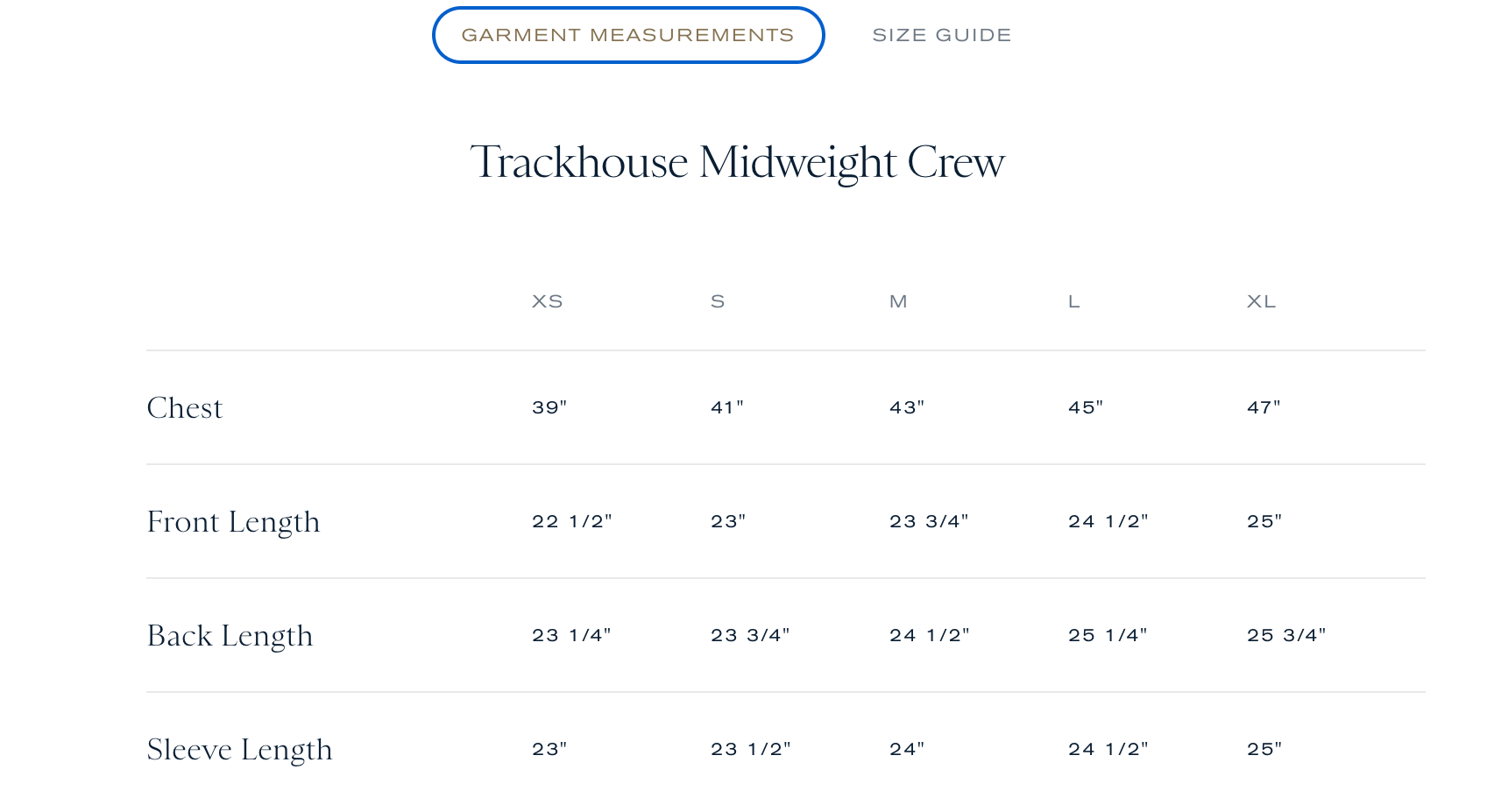This screenshot has height=812, width=1487.
Task: Switch to the Size Guide tab
Action: (x=941, y=35)
